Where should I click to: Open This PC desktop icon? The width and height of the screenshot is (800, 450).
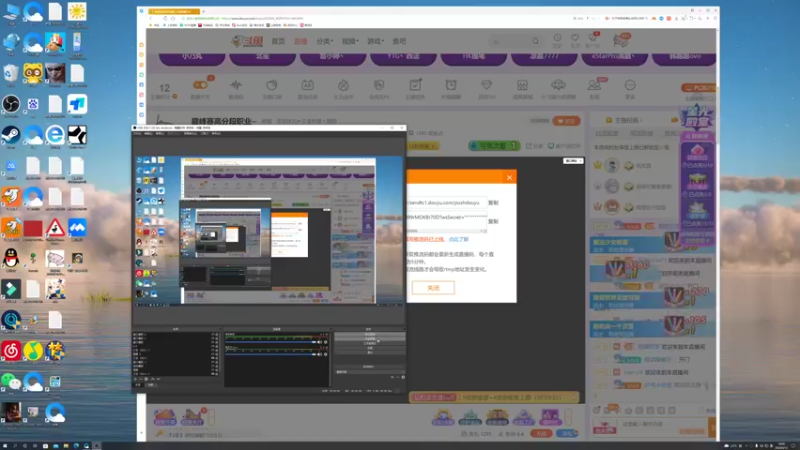(11, 12)
